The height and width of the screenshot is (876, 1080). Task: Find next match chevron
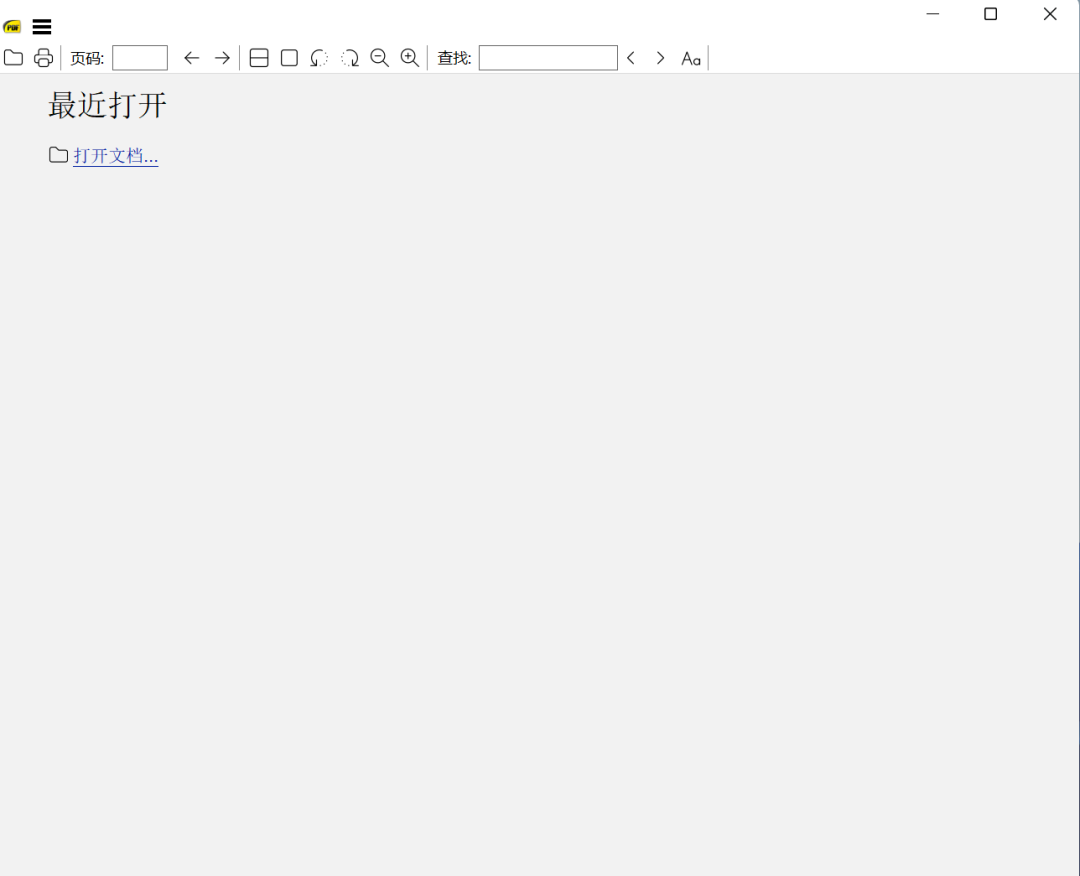click(661, 58)
